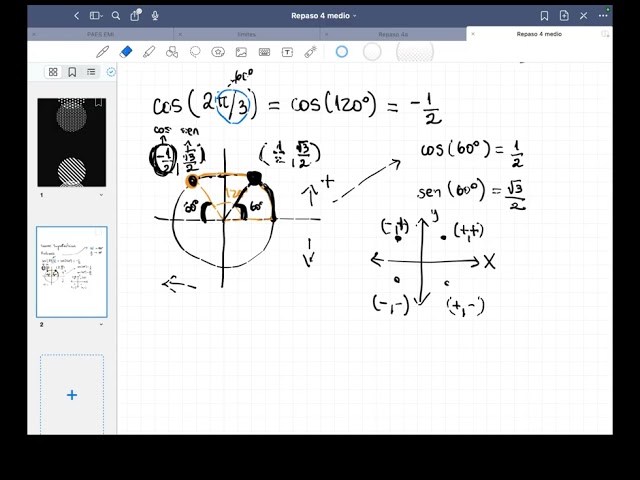This screenshot has height=480, width=640.
Task: Show outline list view in sidebar
Action: click(91, 72)
